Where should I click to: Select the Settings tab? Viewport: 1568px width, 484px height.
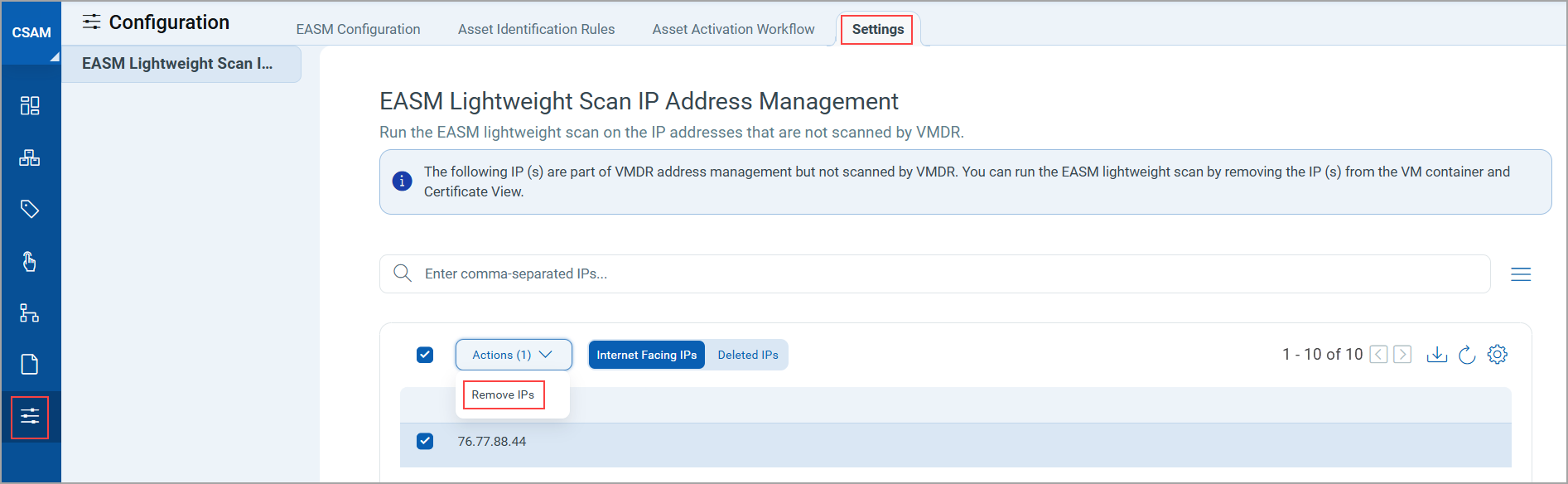click(x=878, y=29)
